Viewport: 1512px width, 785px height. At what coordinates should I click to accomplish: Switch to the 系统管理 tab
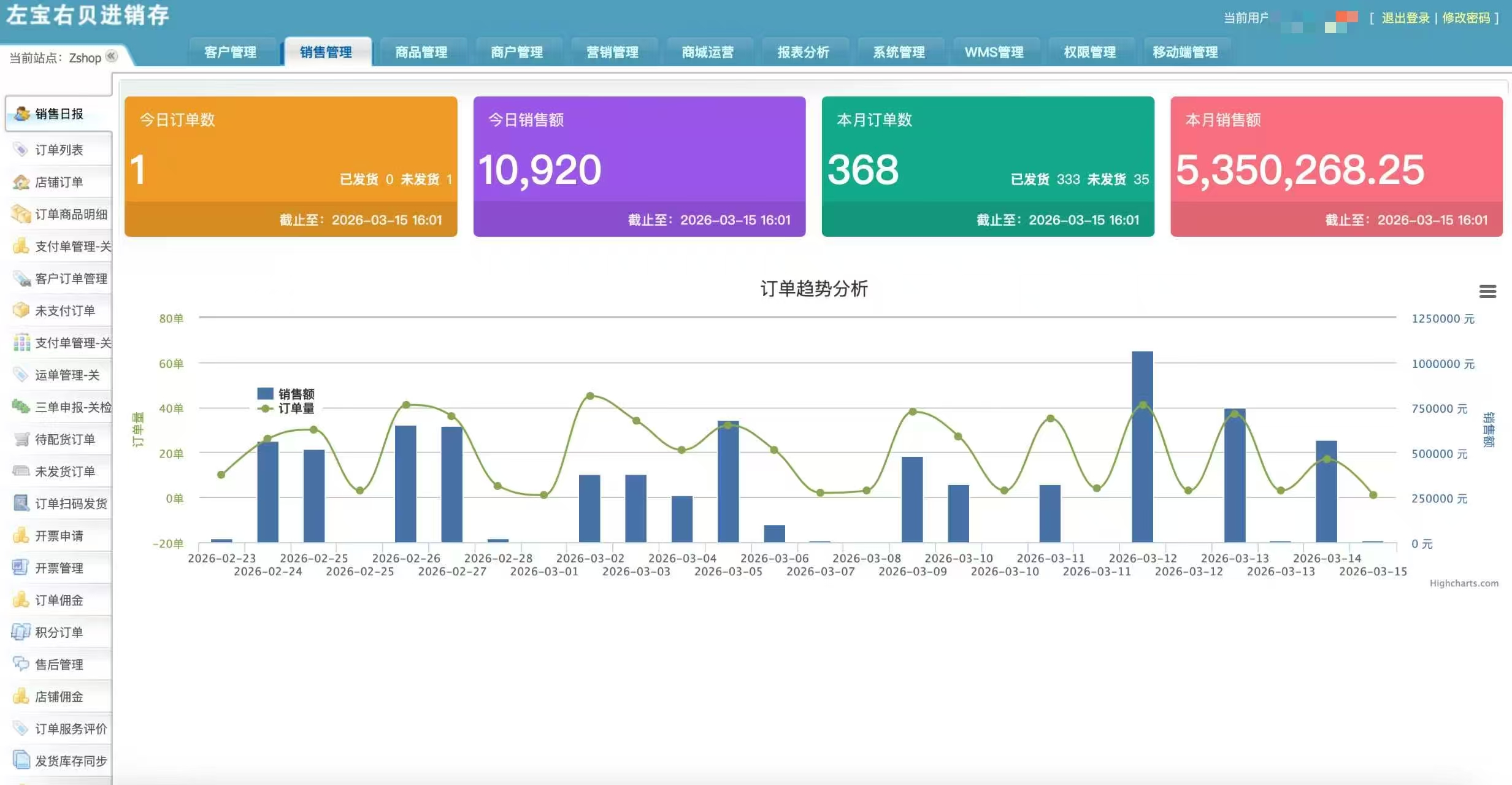[899, 52]
